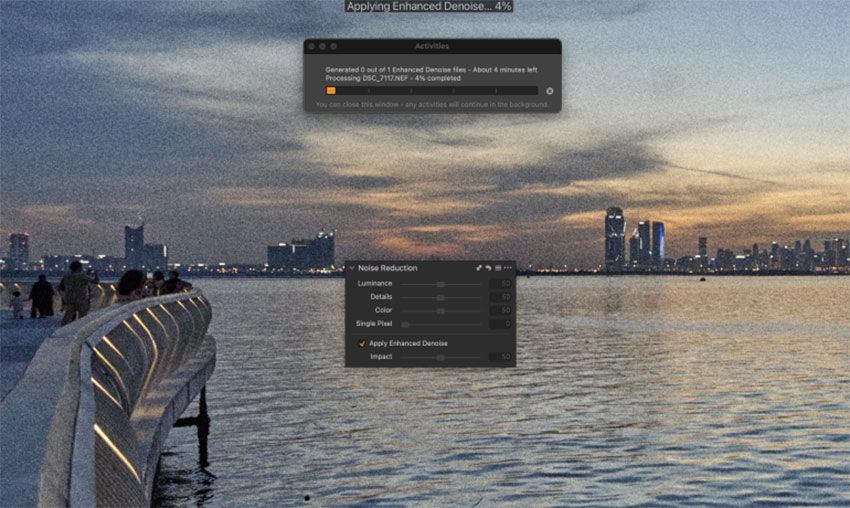Click the Single Pixel label
850x508 pixels.
click(374, 324)
